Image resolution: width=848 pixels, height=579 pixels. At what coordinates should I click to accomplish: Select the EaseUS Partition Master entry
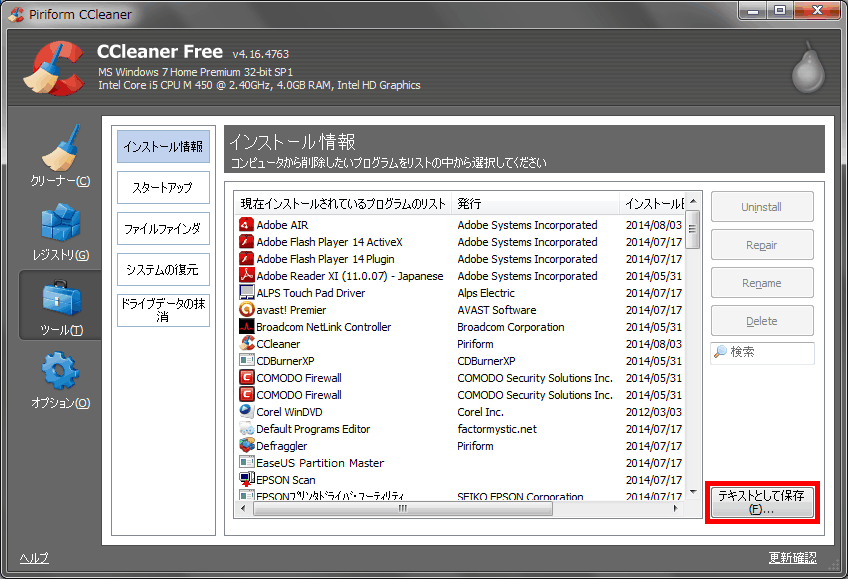point(320,463)
